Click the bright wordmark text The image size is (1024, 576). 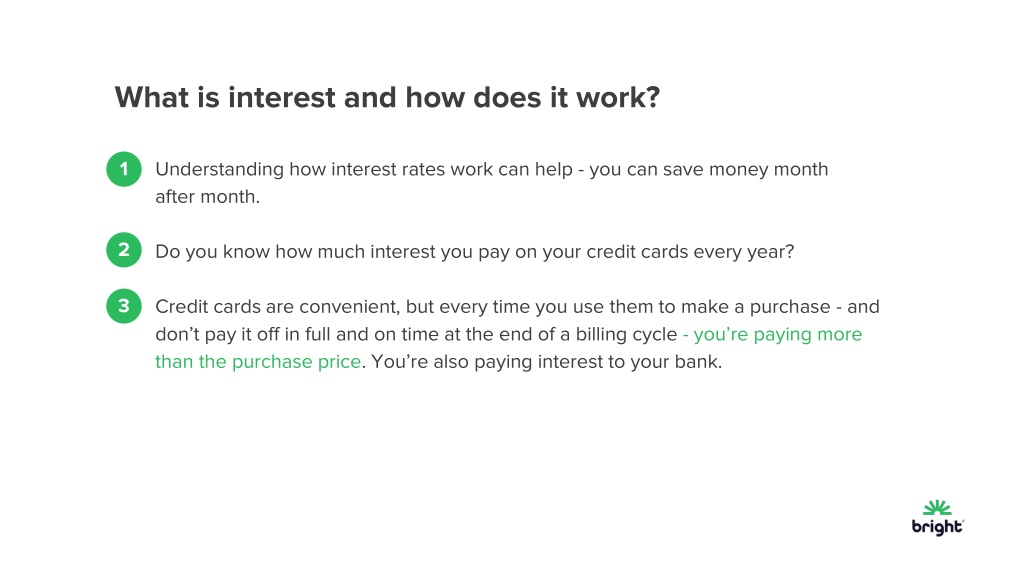pyautogui.click(x=937, y=527)
